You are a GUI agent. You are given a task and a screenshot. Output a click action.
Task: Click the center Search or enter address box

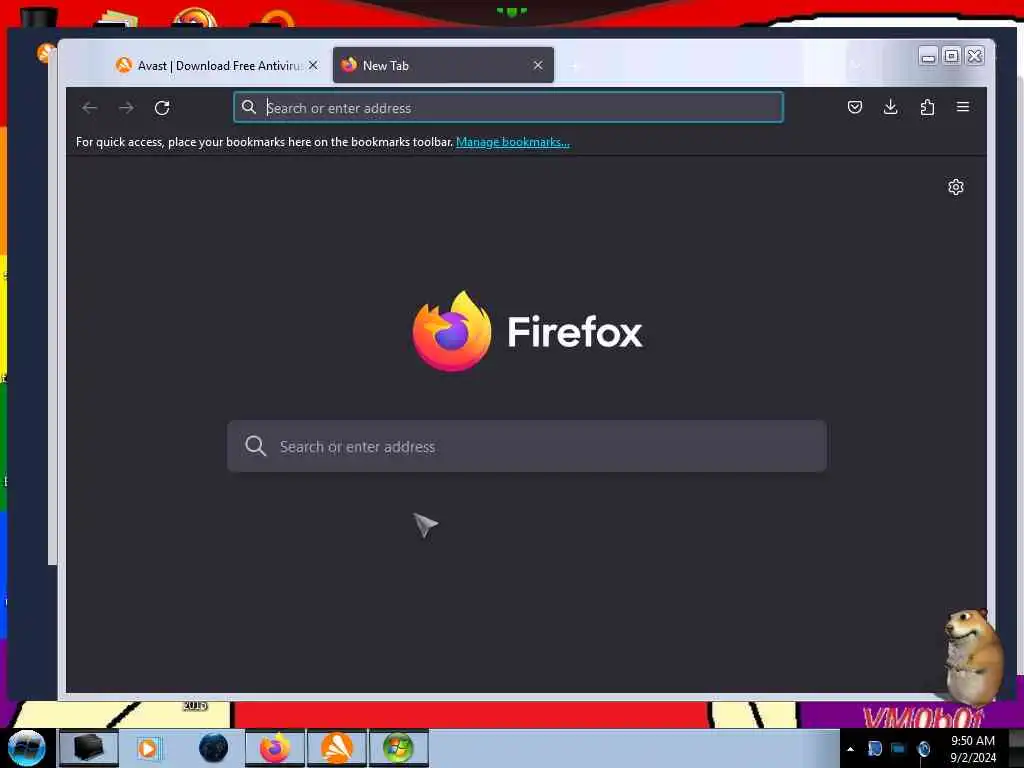526,447
